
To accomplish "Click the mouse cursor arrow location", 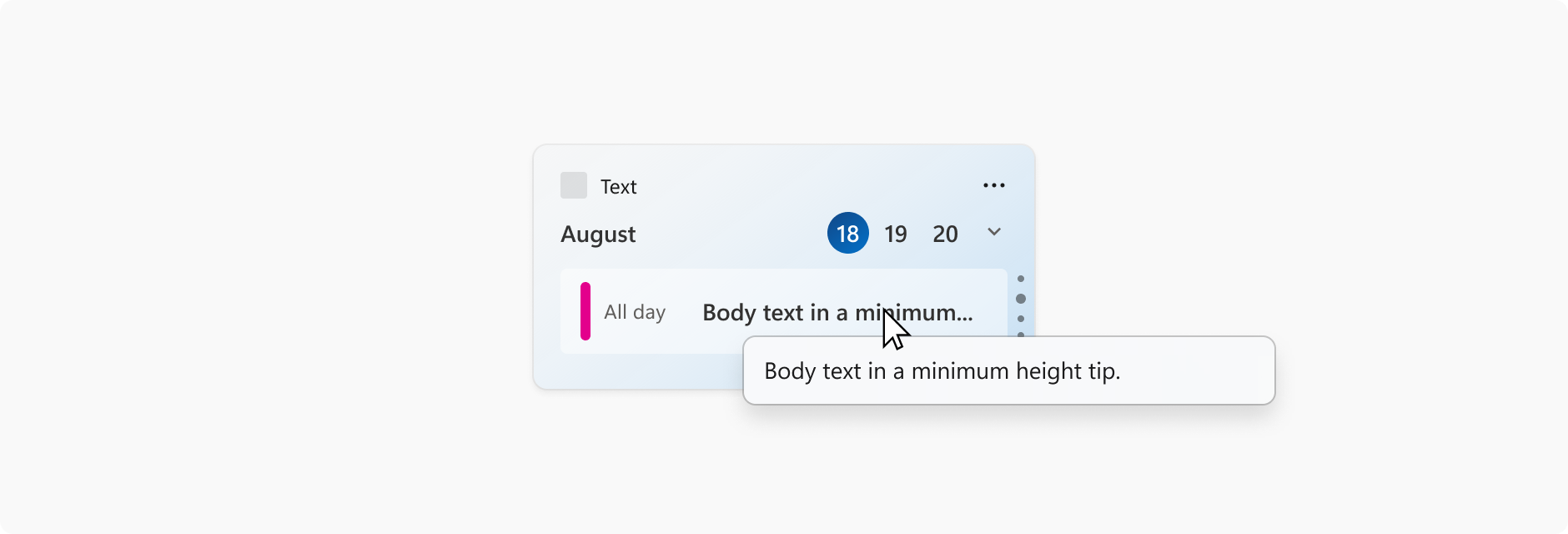I will (892, 325).
